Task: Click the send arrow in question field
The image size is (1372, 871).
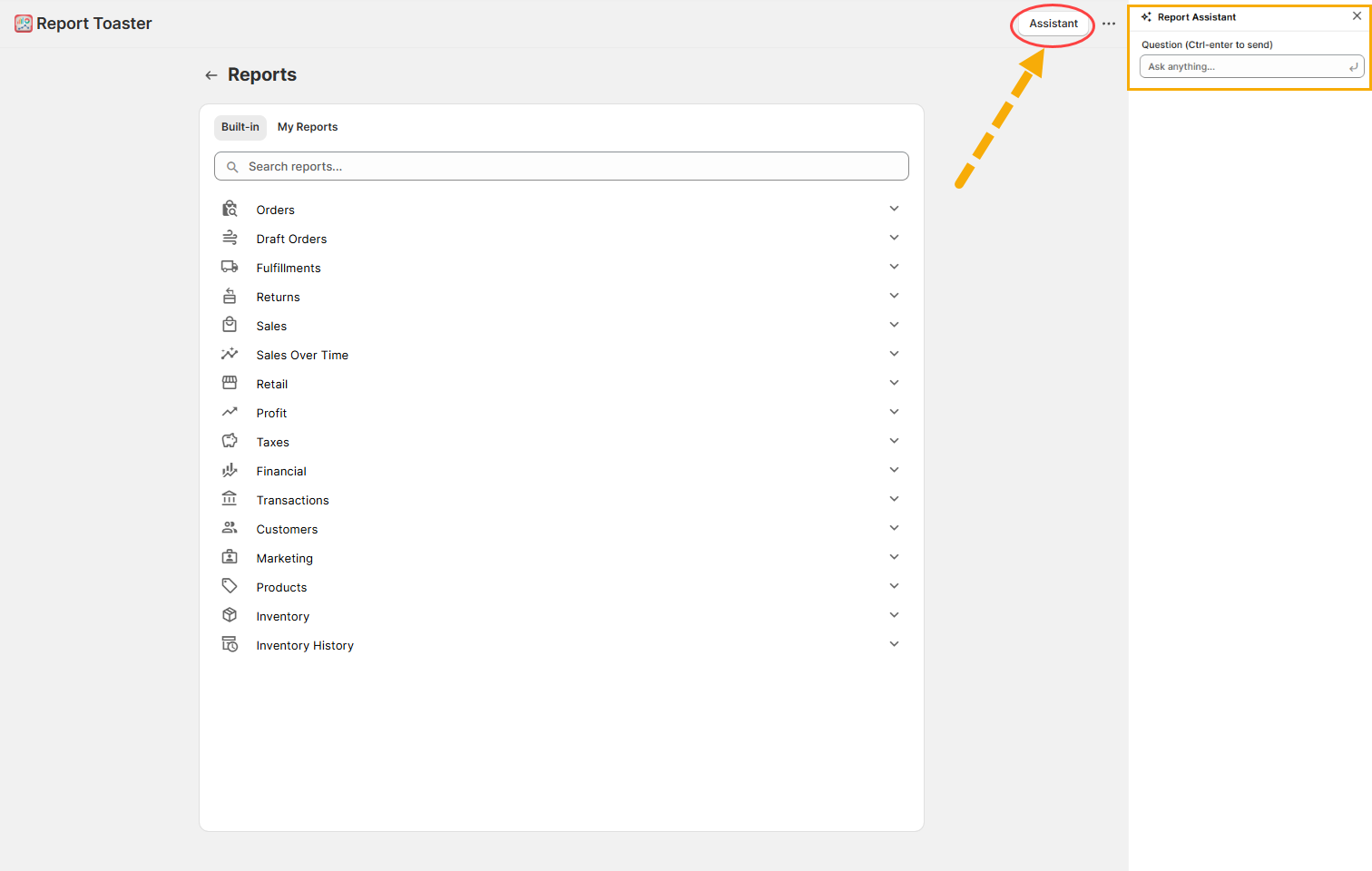Action: pyautogui.click(x=1353, y=67)
